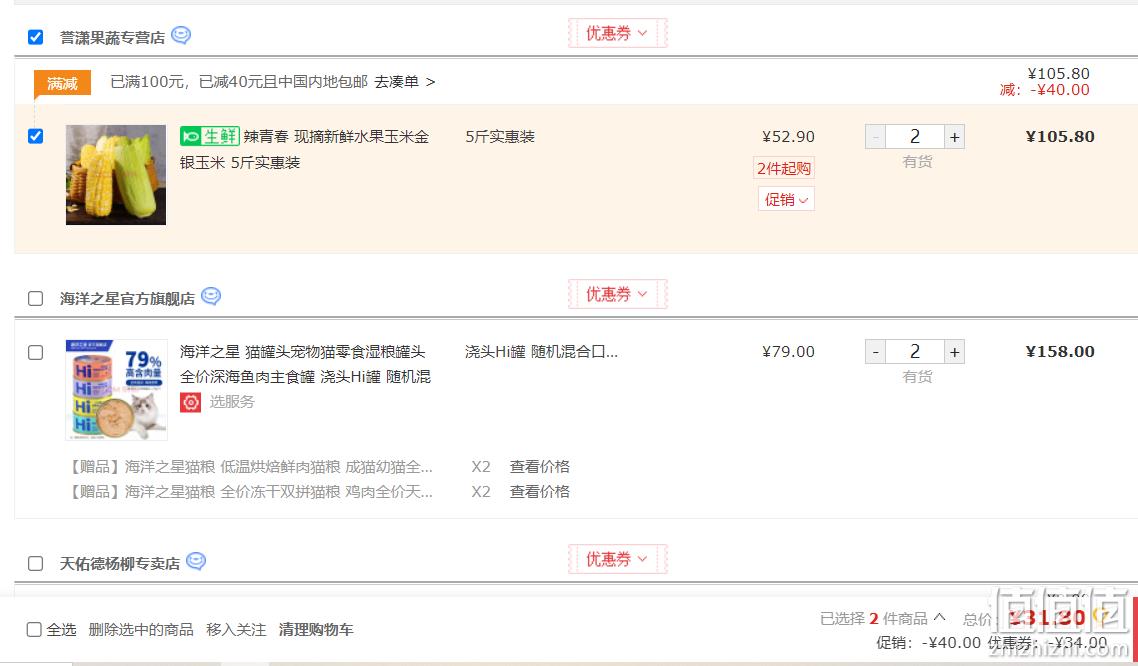
Task: Open chat with 誉潇果蔬专营店 customer service
Action: (181, 35)
